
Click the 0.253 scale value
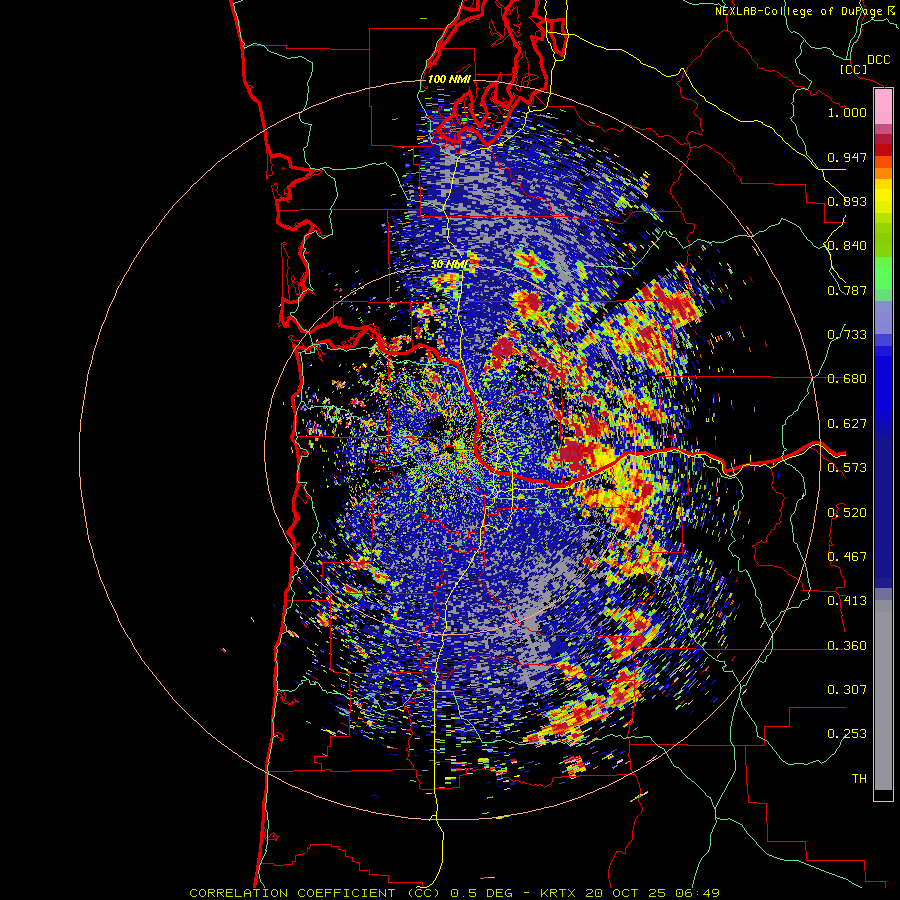pos(847,734)
